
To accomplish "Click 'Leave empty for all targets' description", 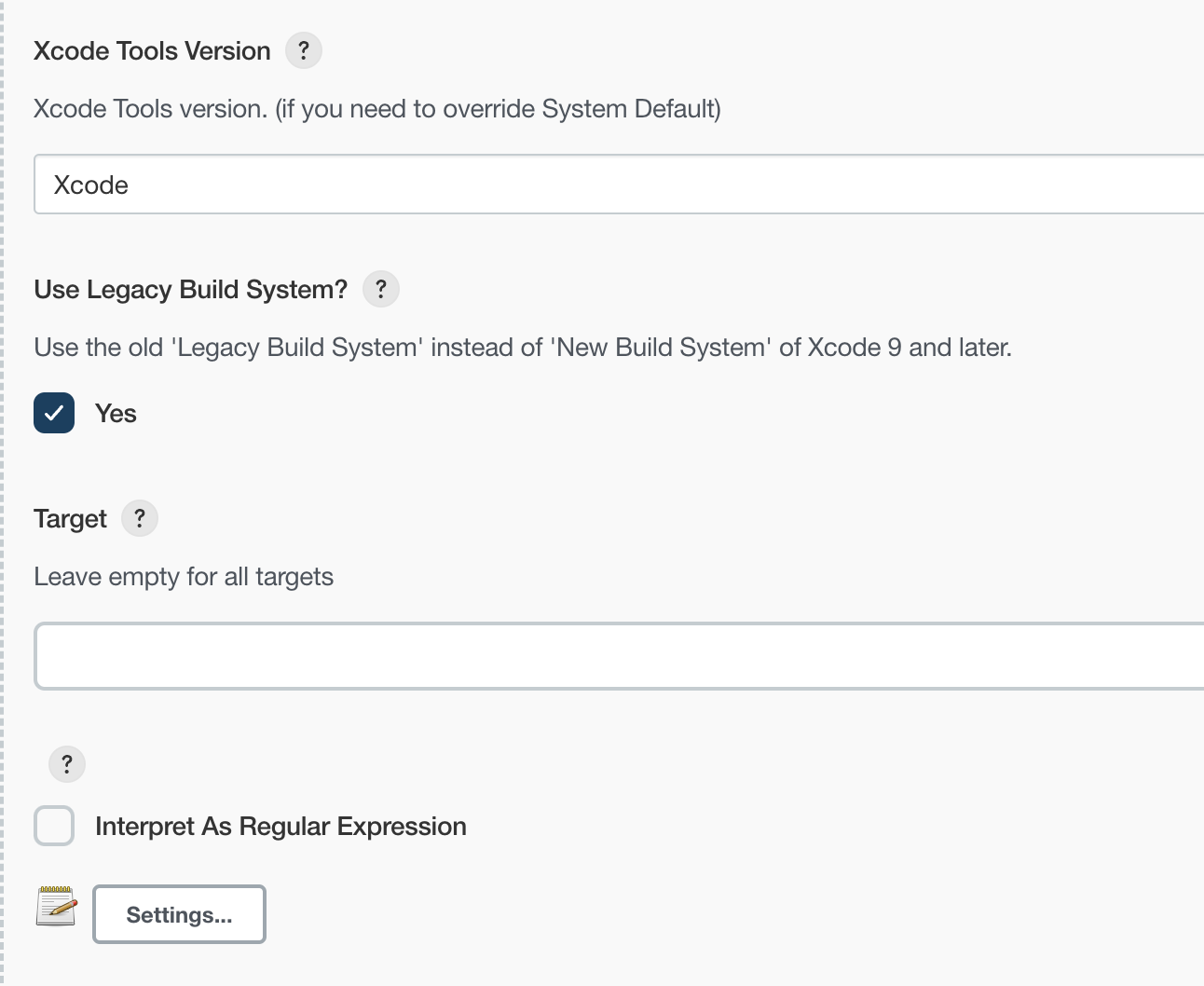I will [x=184, y=577].
